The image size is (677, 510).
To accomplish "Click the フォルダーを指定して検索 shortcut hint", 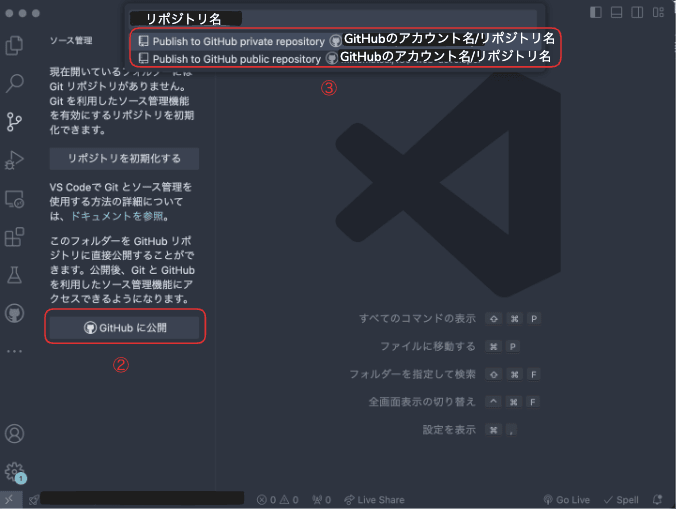I will point(412,374).
